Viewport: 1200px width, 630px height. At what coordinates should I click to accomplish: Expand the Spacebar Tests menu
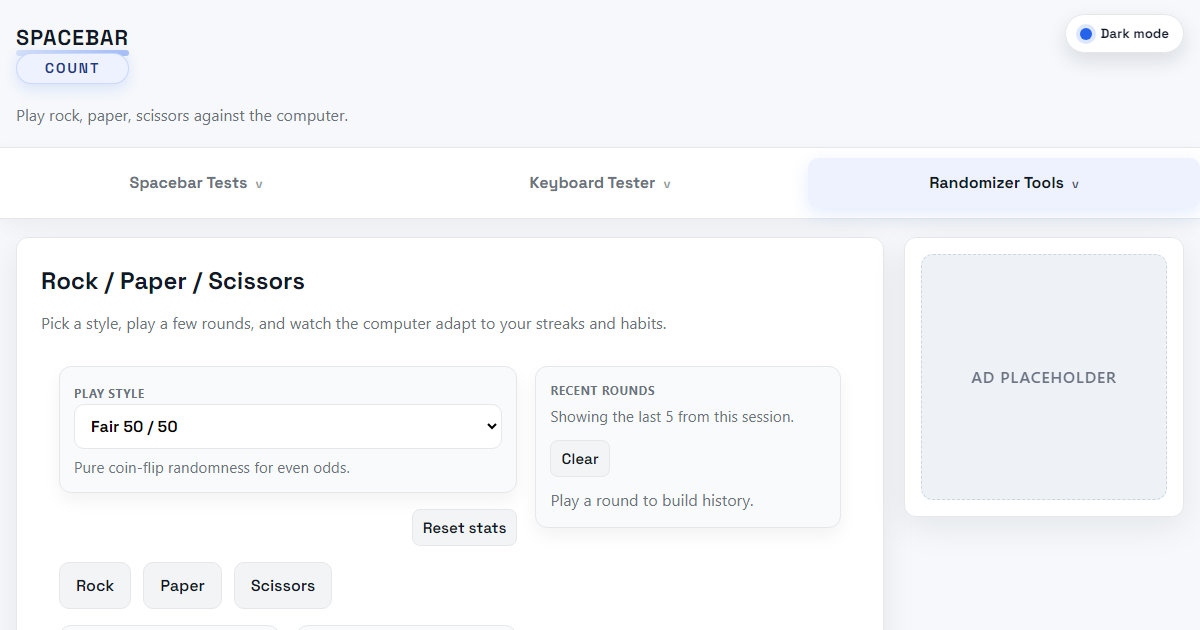point(196,183)
